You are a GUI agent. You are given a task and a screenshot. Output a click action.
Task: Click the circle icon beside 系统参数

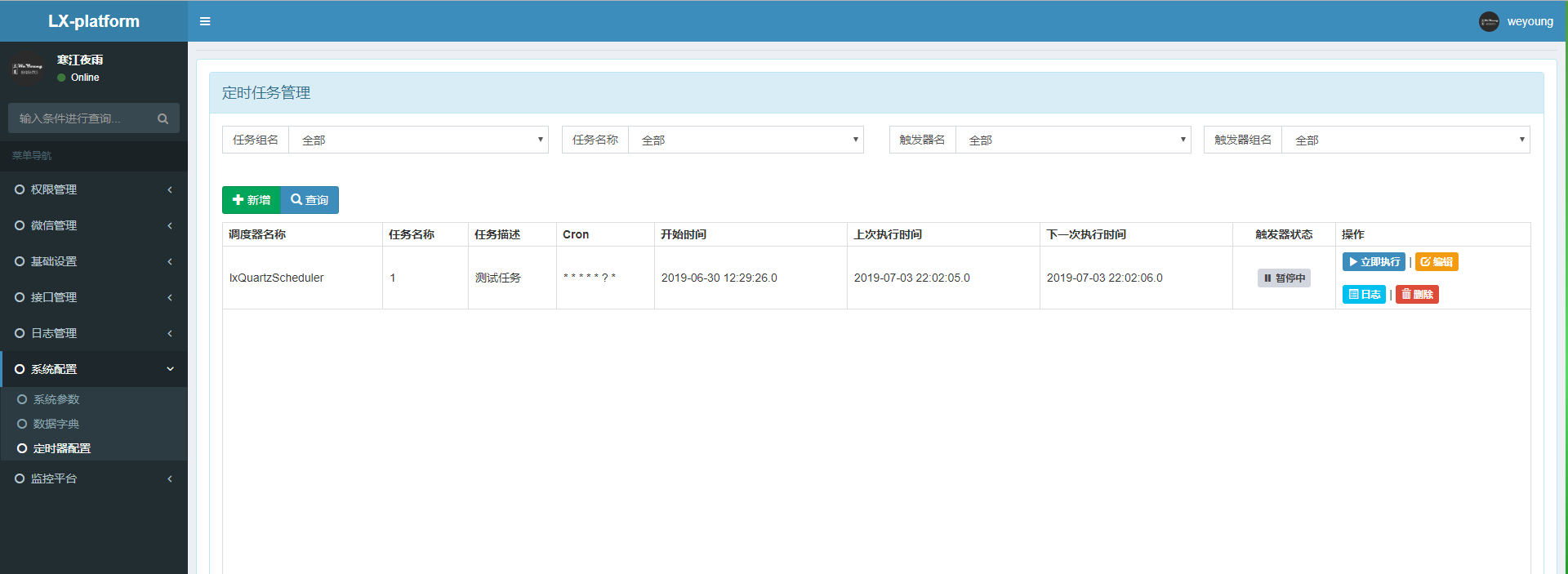(x=22, y=399)
